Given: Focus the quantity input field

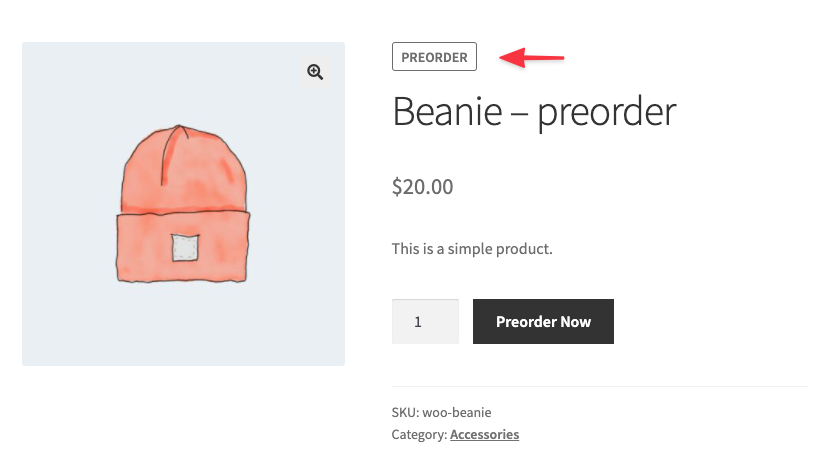Looking at the screenshot, I should coord(425,322).
